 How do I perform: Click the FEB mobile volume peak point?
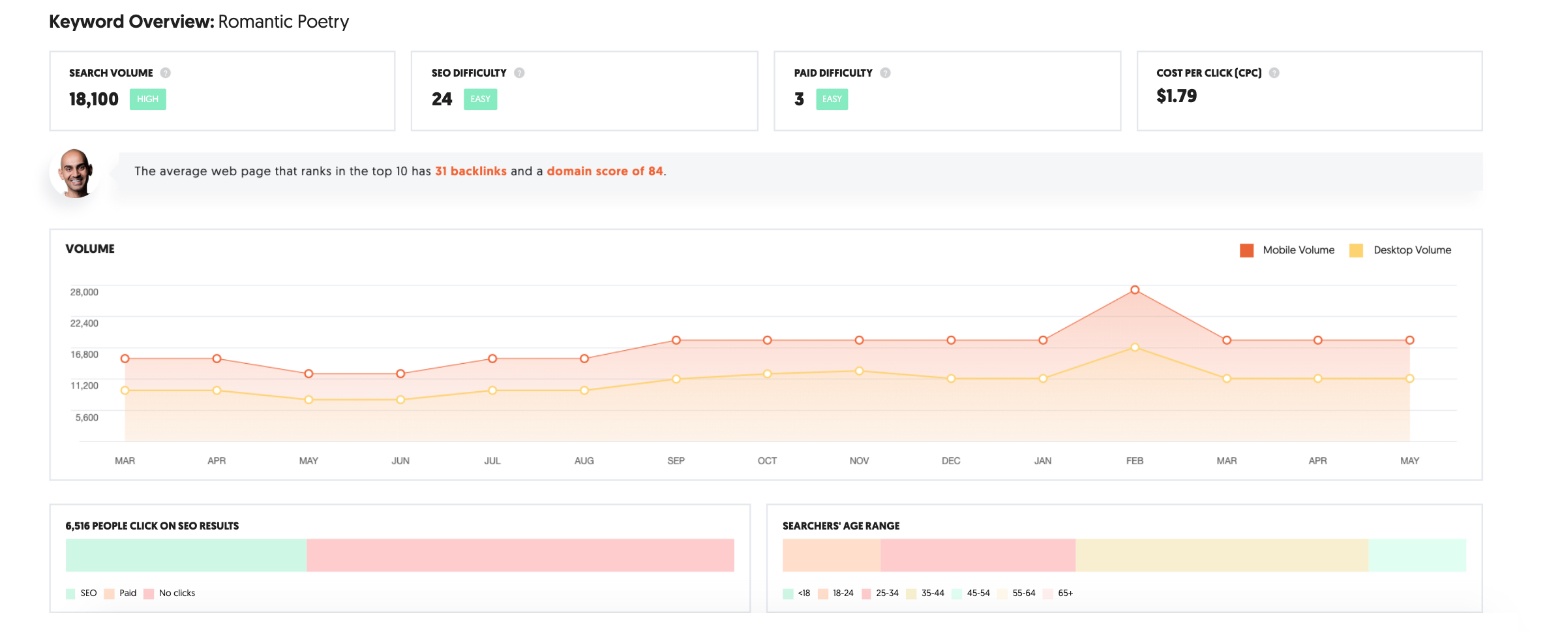click(x=1135, y=290)
